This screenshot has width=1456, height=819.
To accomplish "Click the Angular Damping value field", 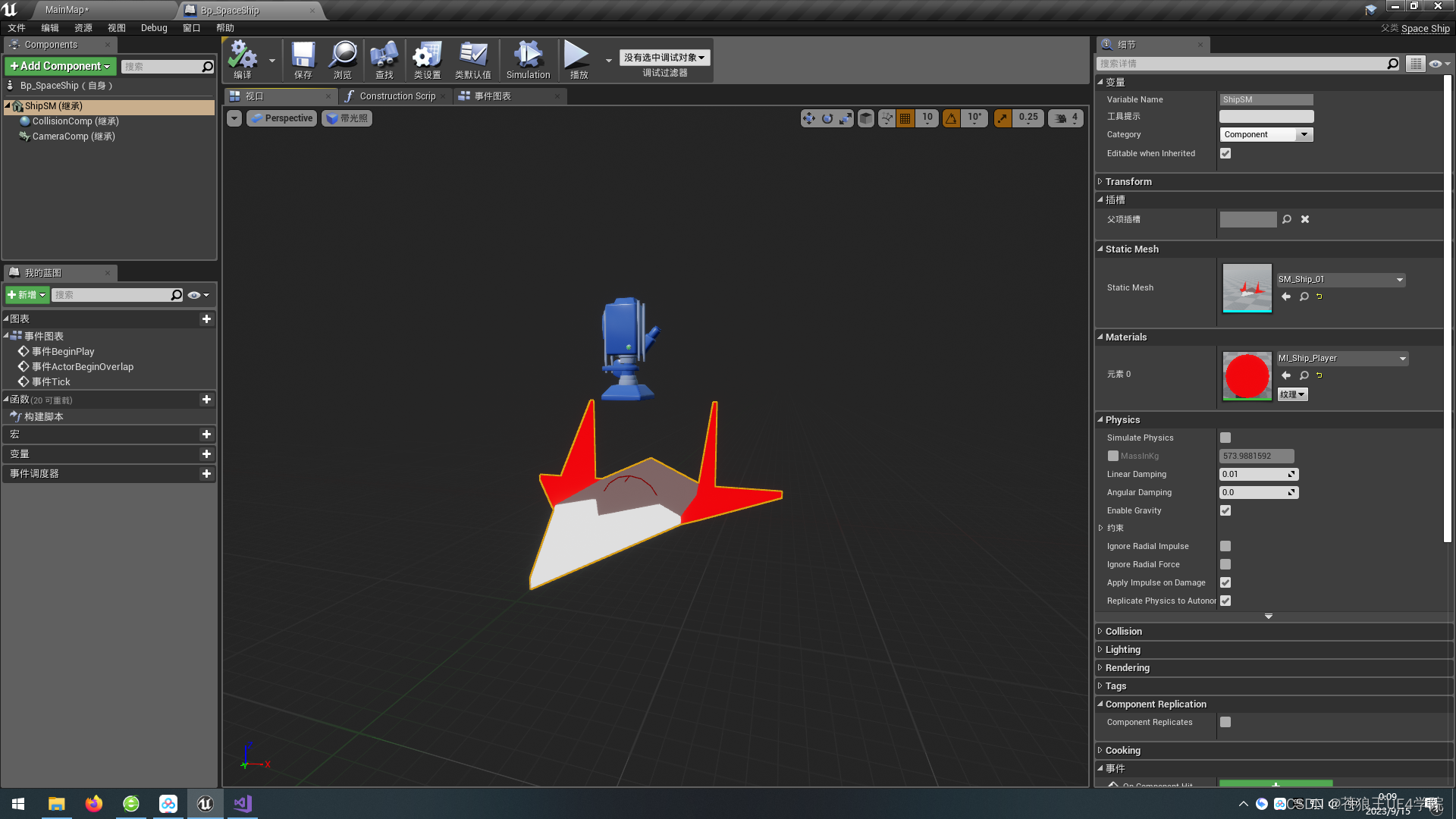I will [1259, 492].
